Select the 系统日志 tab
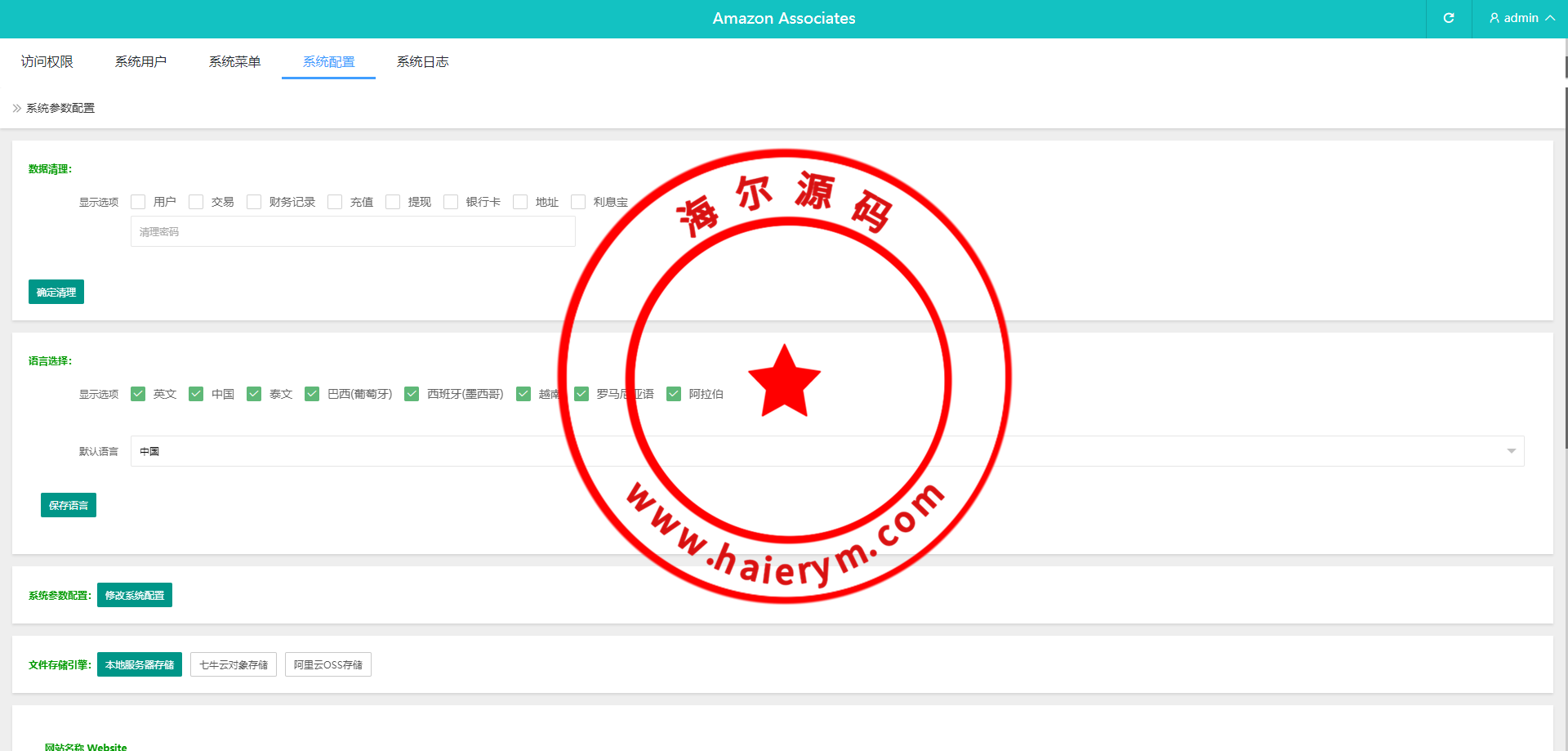 point(422,61)
